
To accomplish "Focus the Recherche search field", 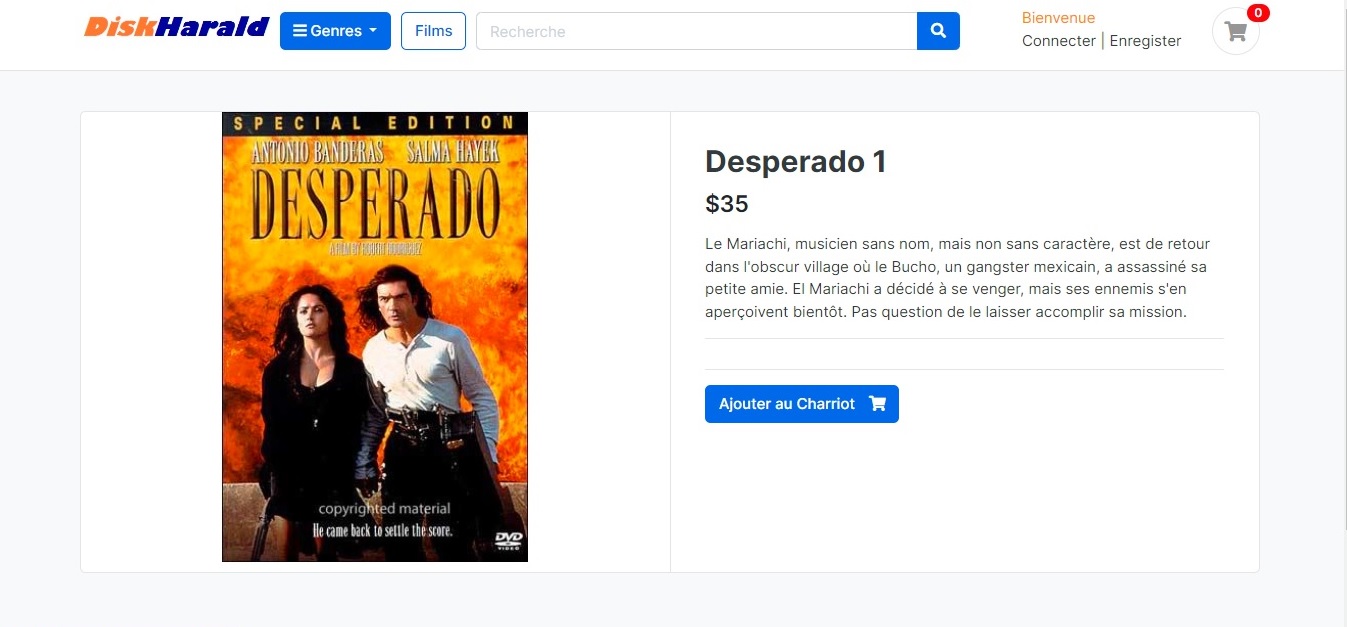I will (696, 31).
